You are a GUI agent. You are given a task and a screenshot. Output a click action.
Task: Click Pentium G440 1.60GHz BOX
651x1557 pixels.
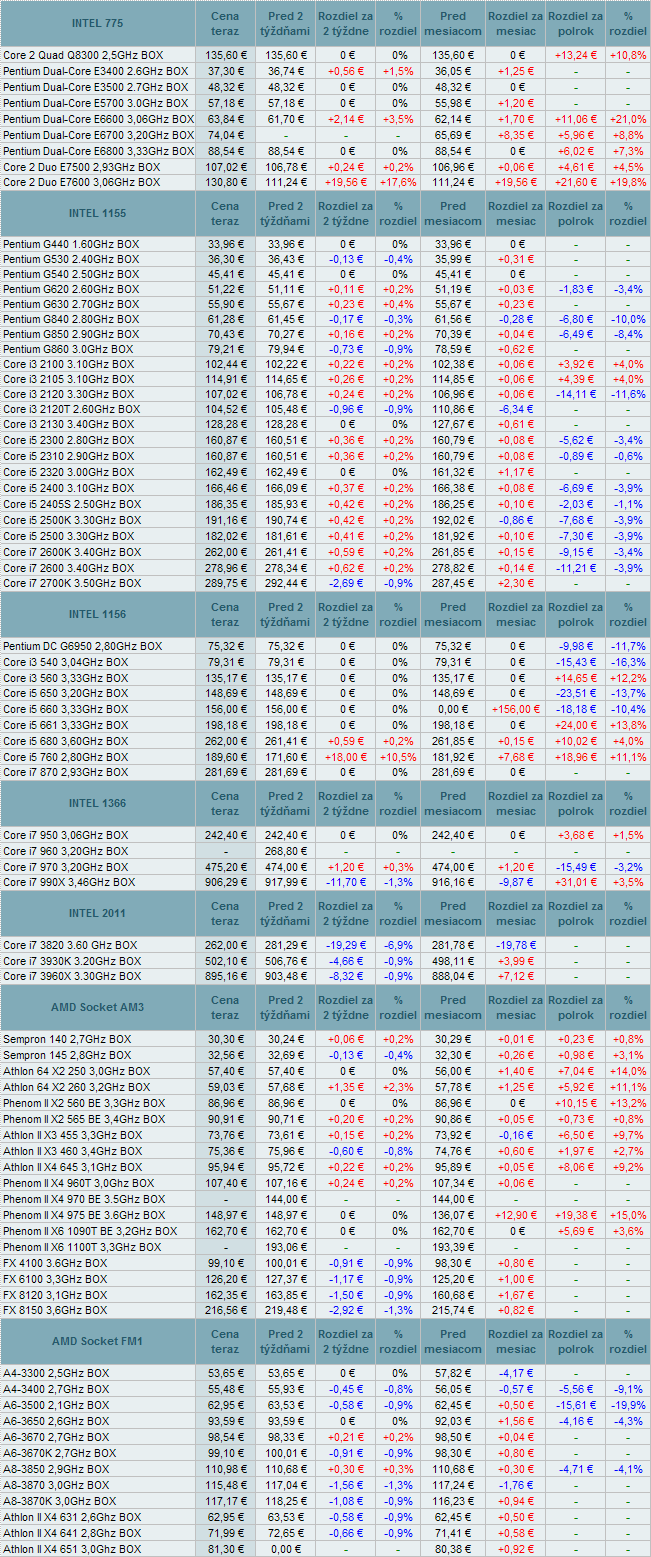coord(70,243)
